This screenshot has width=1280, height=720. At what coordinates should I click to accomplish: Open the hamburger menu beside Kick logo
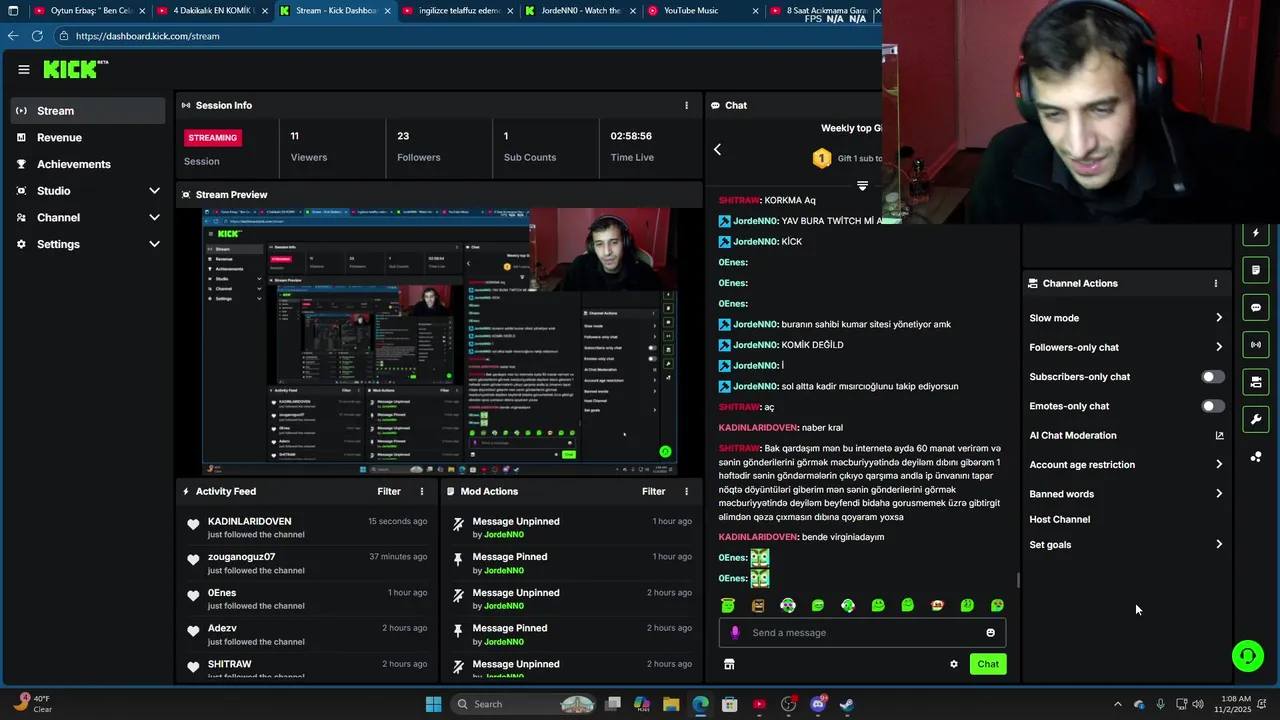tap(24, 69)
